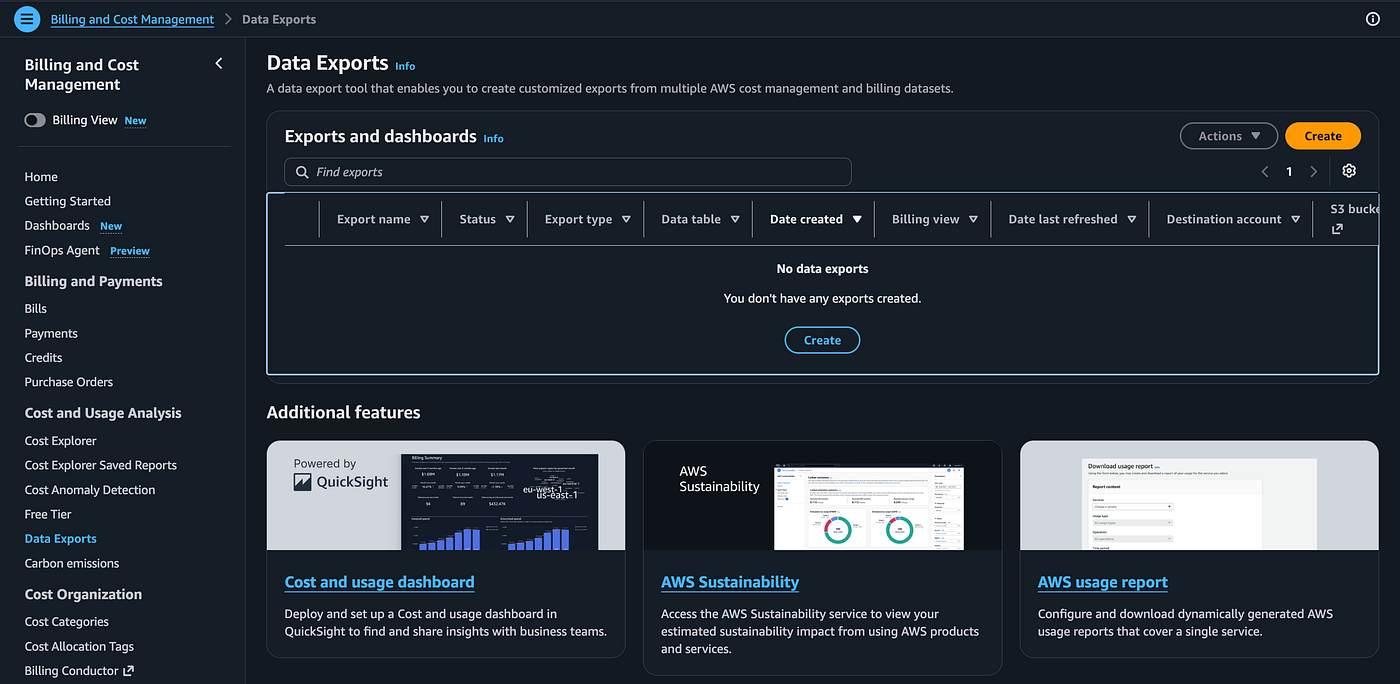Go to next page of exports
The width and height of the screenshot is (1400, 684).
click(1313, 172)
